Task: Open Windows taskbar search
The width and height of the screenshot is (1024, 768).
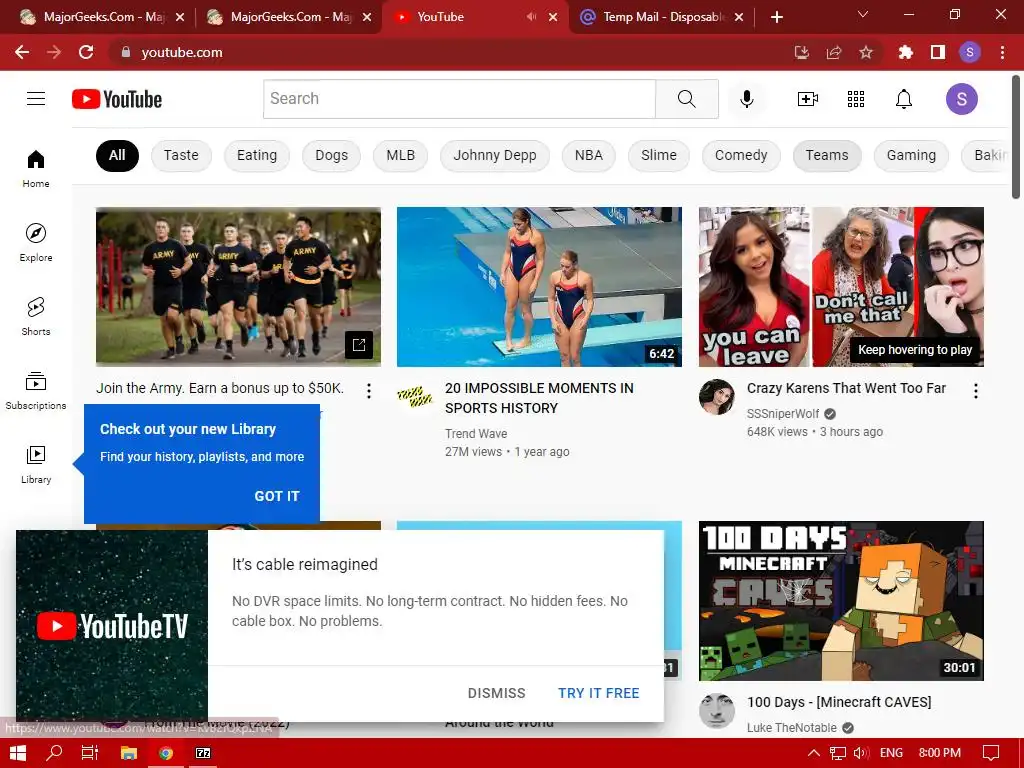Action: pyautogui.click(x=54, y=753)
